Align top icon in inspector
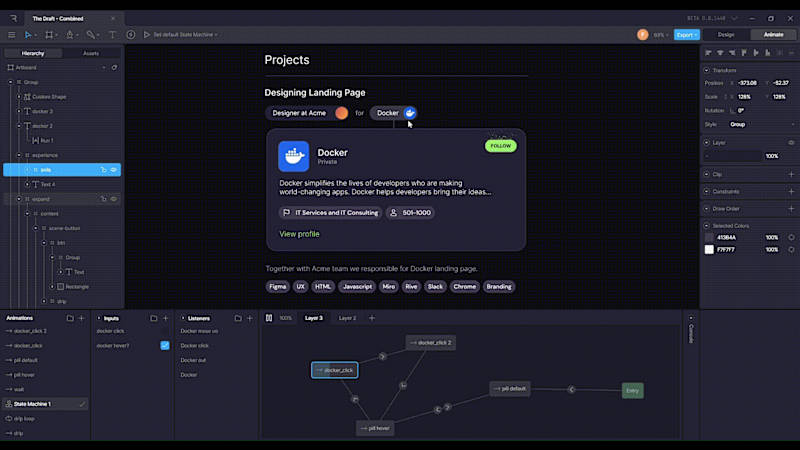 coord(744,53)
